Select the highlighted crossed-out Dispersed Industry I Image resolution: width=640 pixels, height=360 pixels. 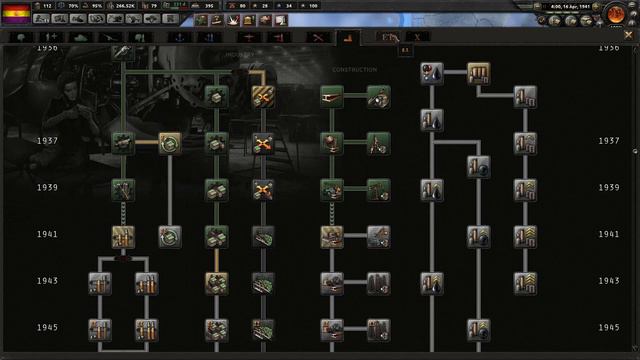pyautogui.click(x=263, y=97)
